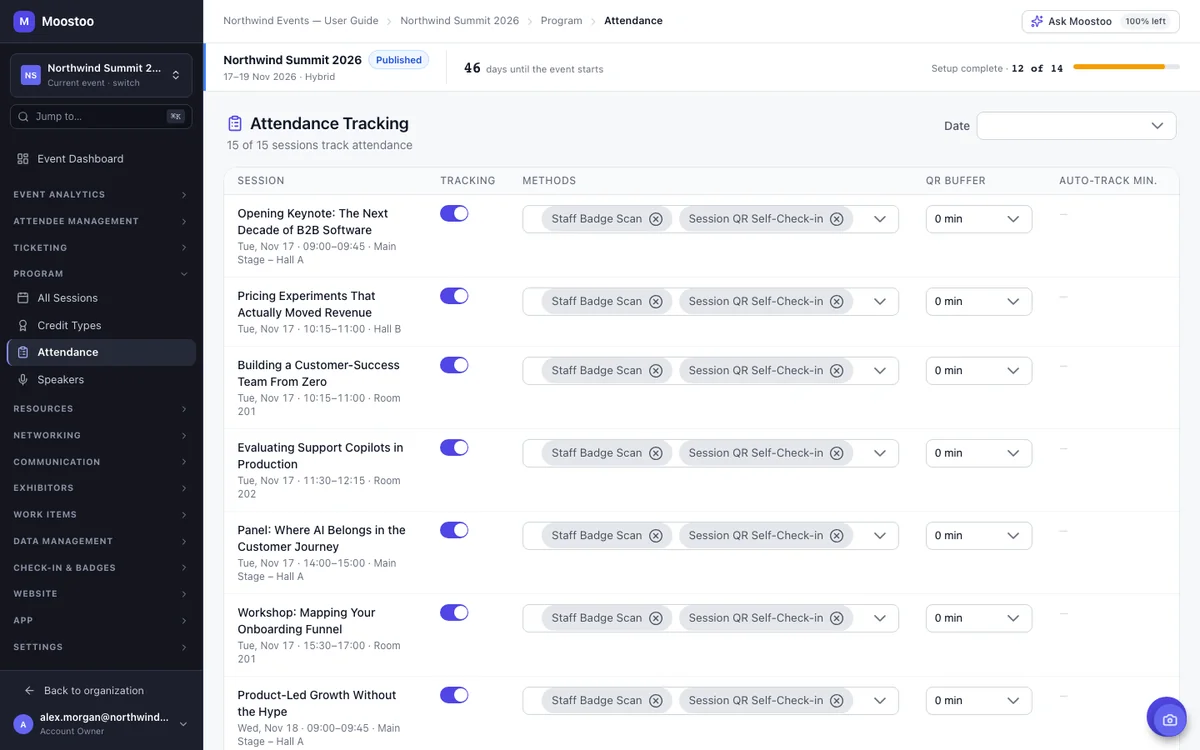The image size is (1200, 750).
Task: Open the Settings sidebar section
Action: (x=101, y=647)
